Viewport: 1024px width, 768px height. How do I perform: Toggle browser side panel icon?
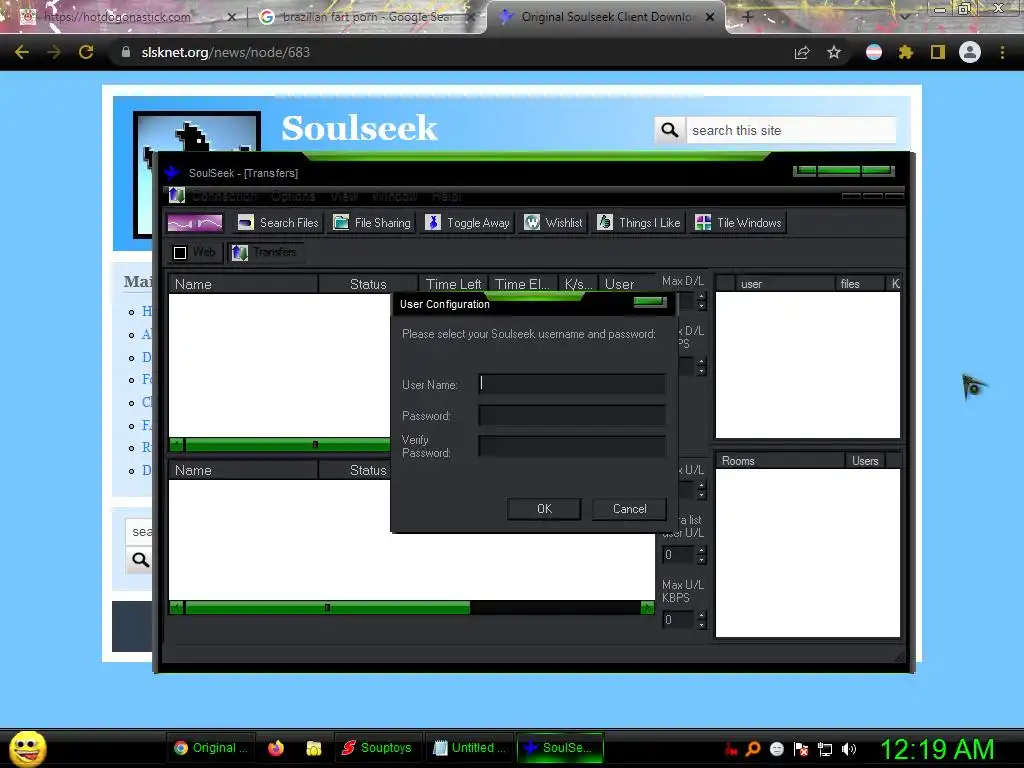coord(938,52)
